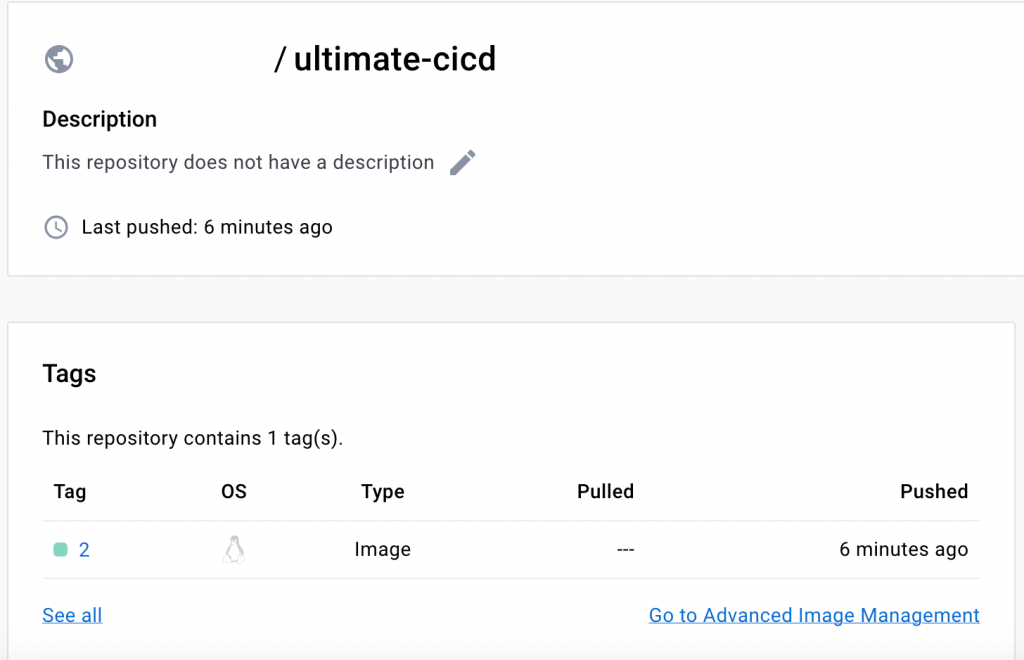Click the ultimate-cicd repository title
The height and width of the screenshot is (660, 1024).
pyautogui.click(x=394, y=59)
